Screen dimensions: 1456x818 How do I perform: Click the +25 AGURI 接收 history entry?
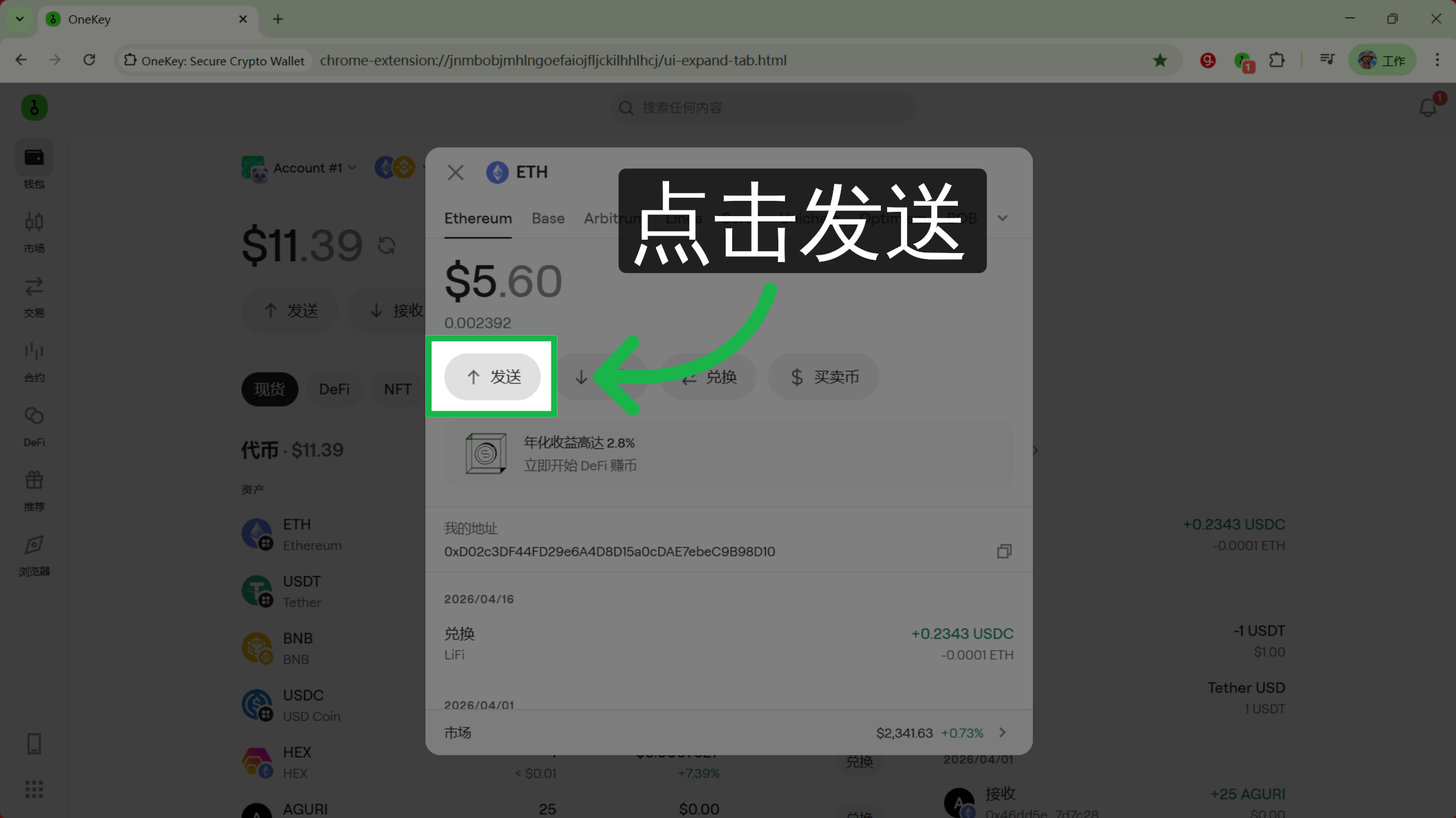[1115, 802]
